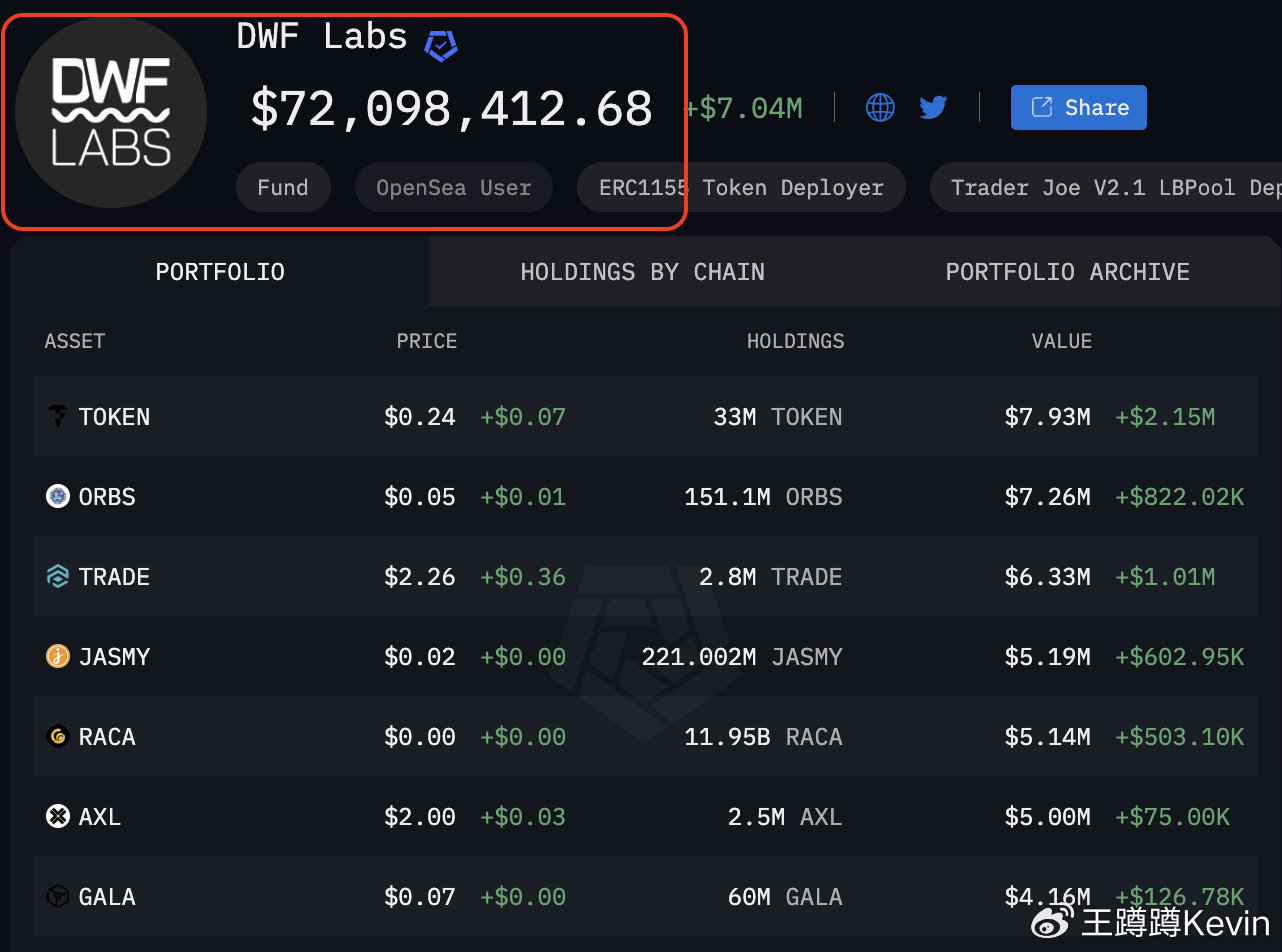Viewport: 1282px width, 952px height.
Task: Click the +$2.15M value change
Action: click(1165, 417)
